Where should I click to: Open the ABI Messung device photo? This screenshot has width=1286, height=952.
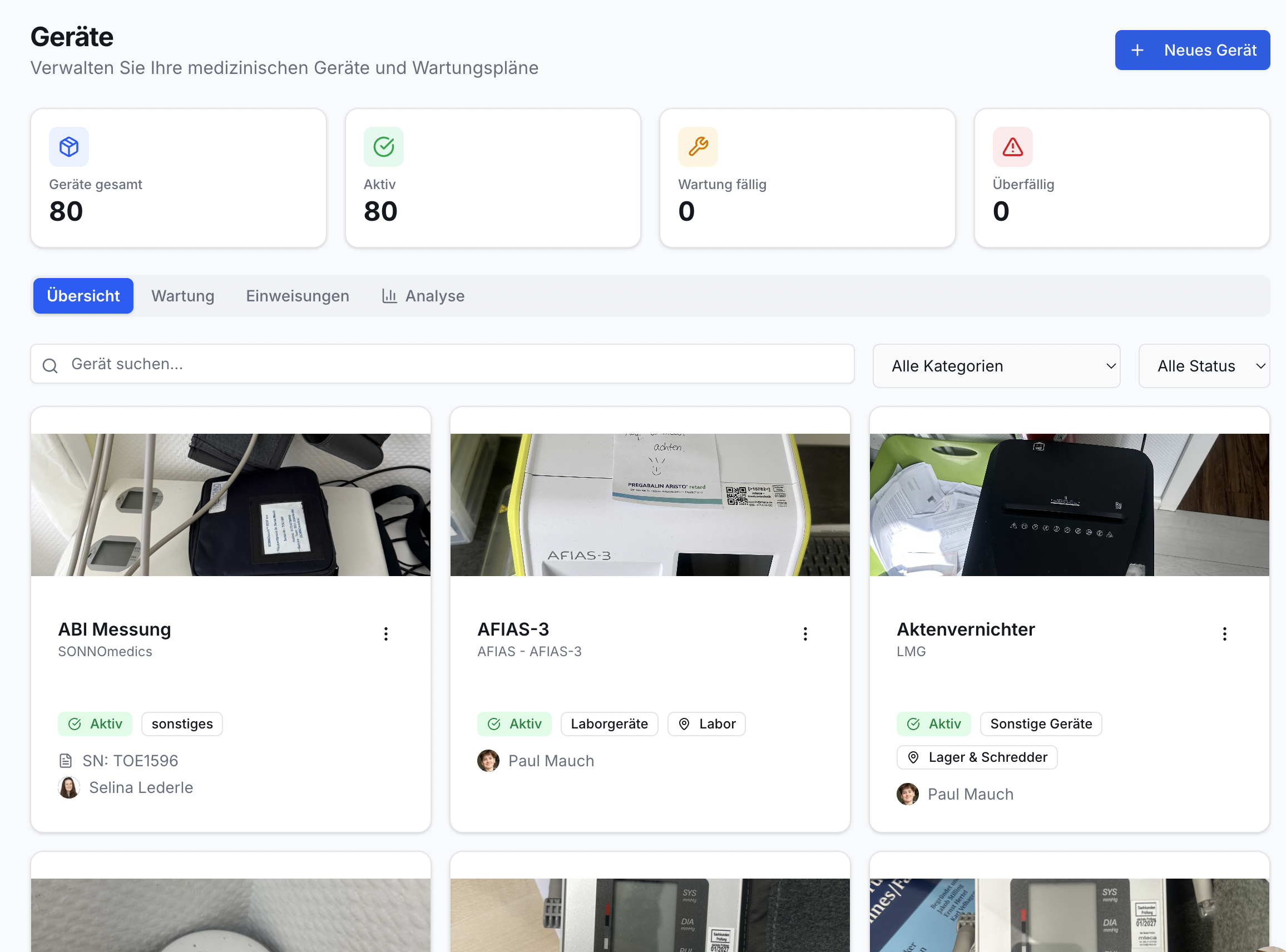pyautogui.click(x=231, y=505)
